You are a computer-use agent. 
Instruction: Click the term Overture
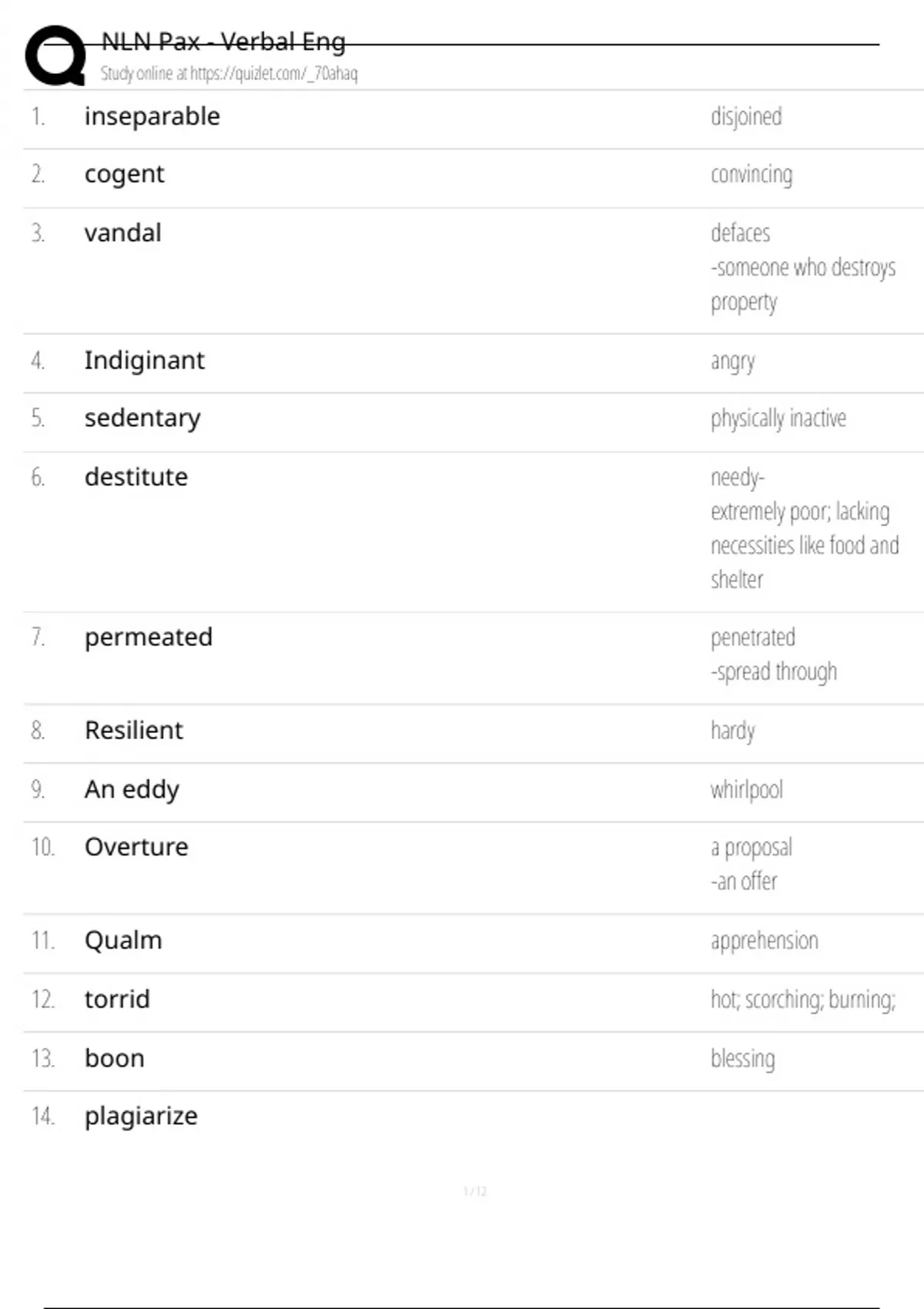click(x=136, y=847)
